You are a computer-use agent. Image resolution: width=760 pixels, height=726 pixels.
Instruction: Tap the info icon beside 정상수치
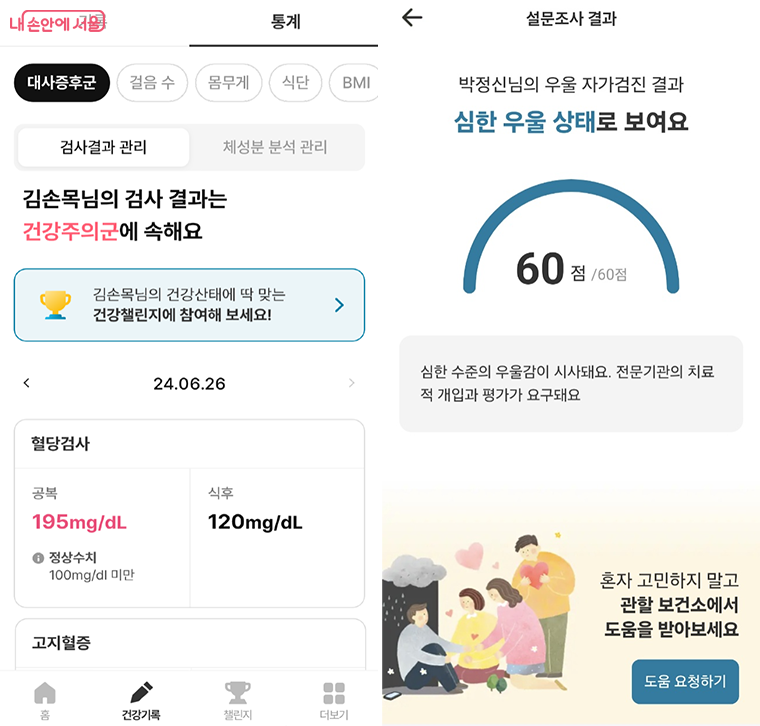tap(38, 558)
